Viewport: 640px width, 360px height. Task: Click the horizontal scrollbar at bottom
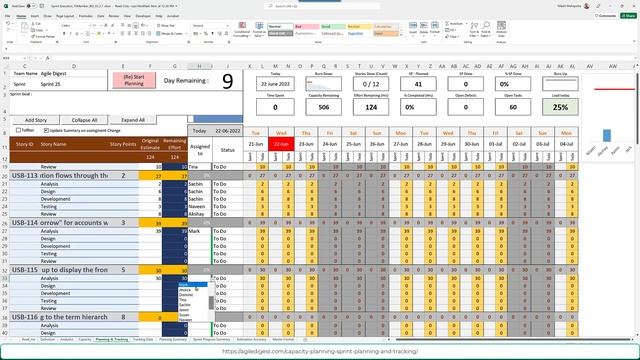[x=513, y=339]
